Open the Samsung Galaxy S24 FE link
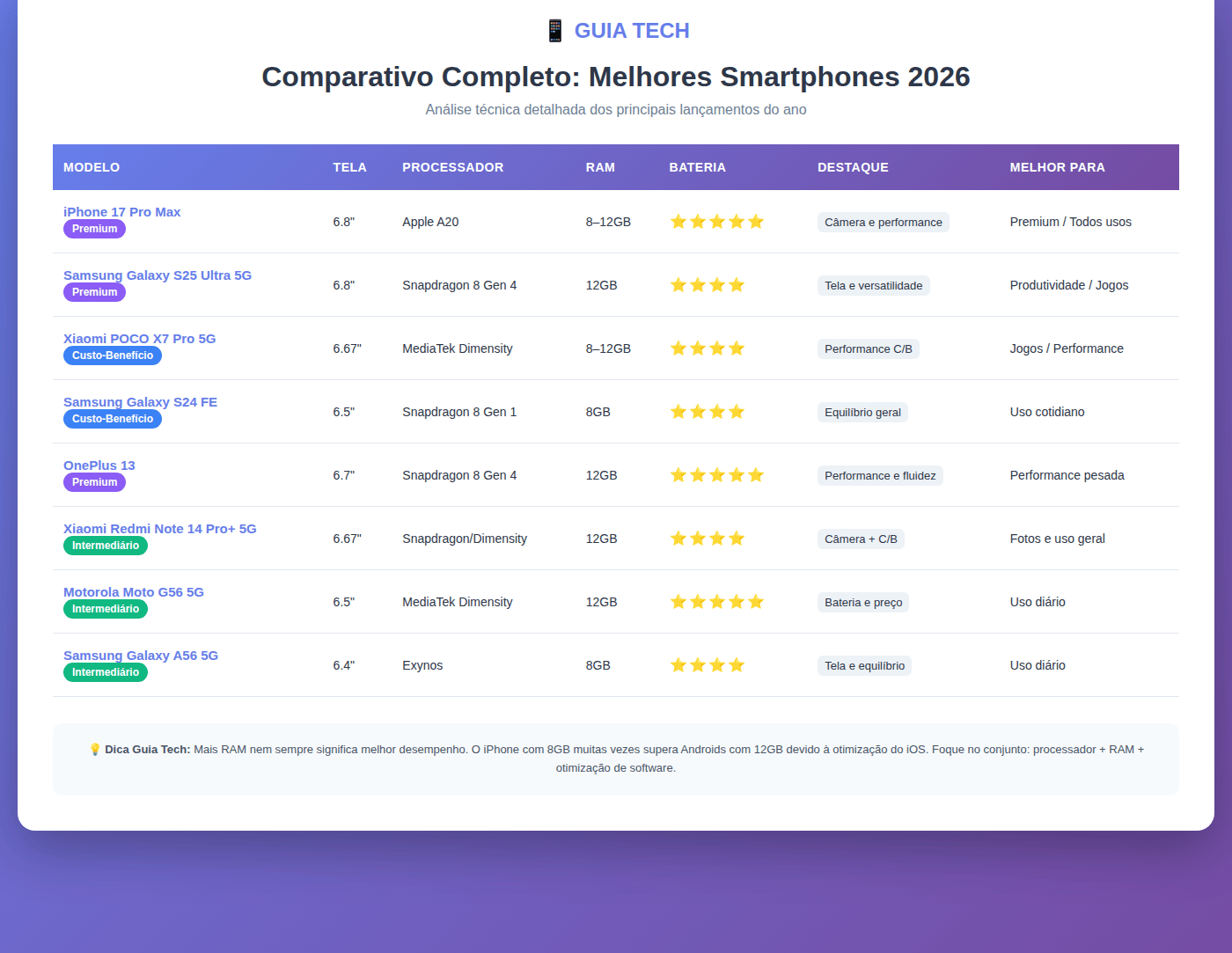The height and width of the screenshot is (953, 1232). pos(141,402)
